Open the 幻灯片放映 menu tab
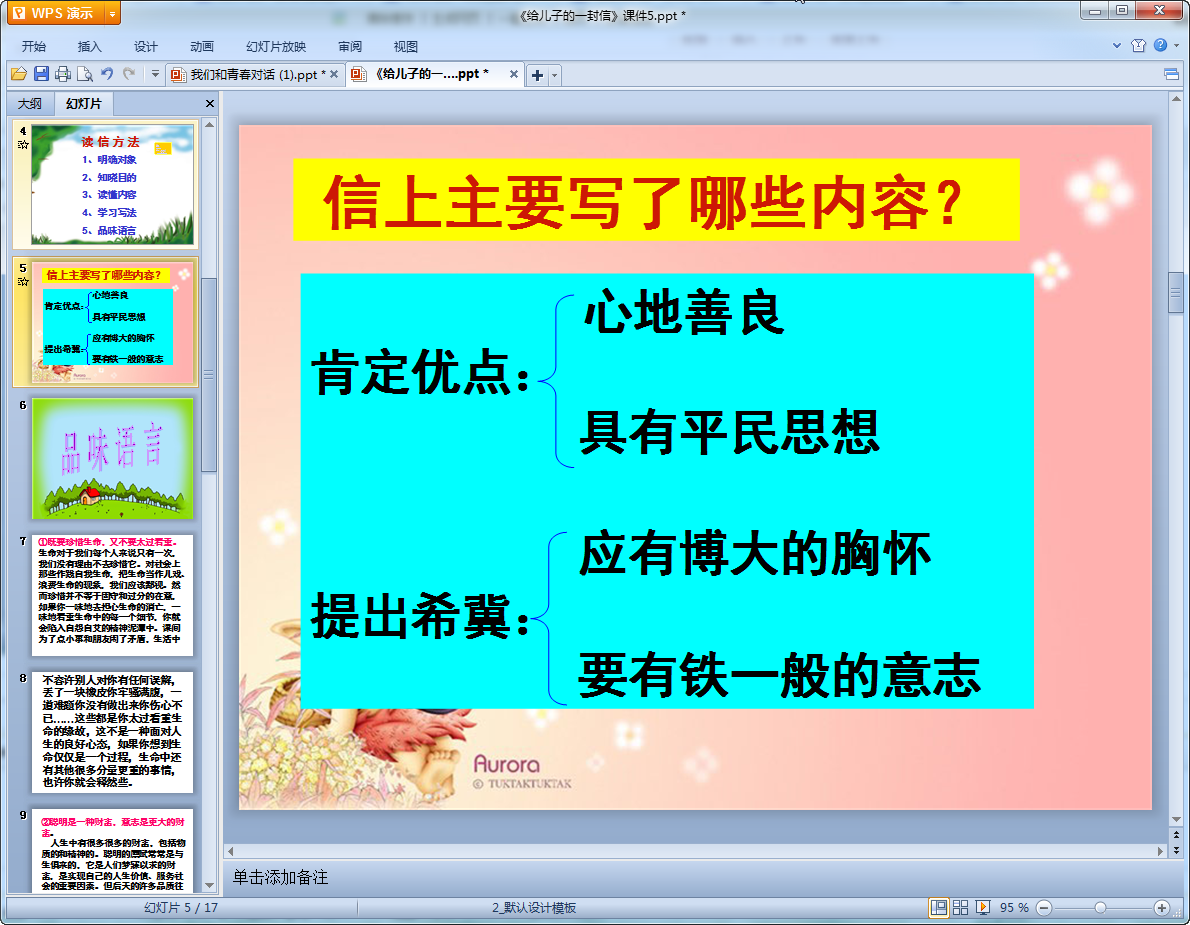Screen dimensions: 1190x925 [276, 46]
